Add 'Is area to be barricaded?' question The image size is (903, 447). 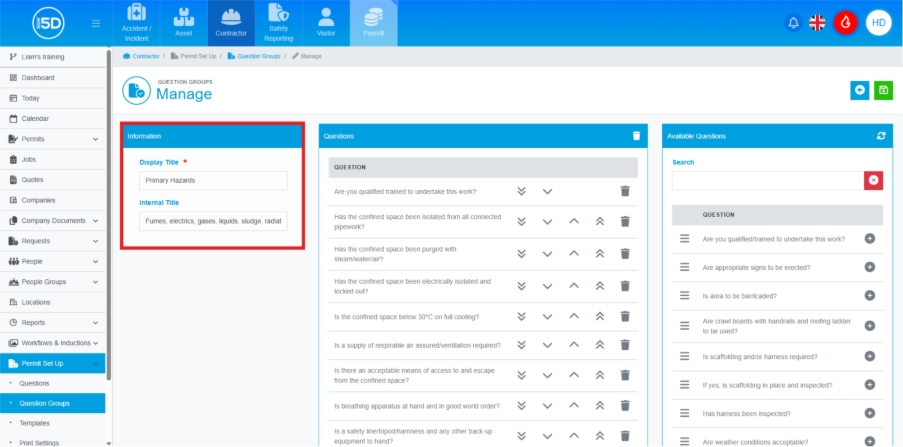click(x=870, y=296)
